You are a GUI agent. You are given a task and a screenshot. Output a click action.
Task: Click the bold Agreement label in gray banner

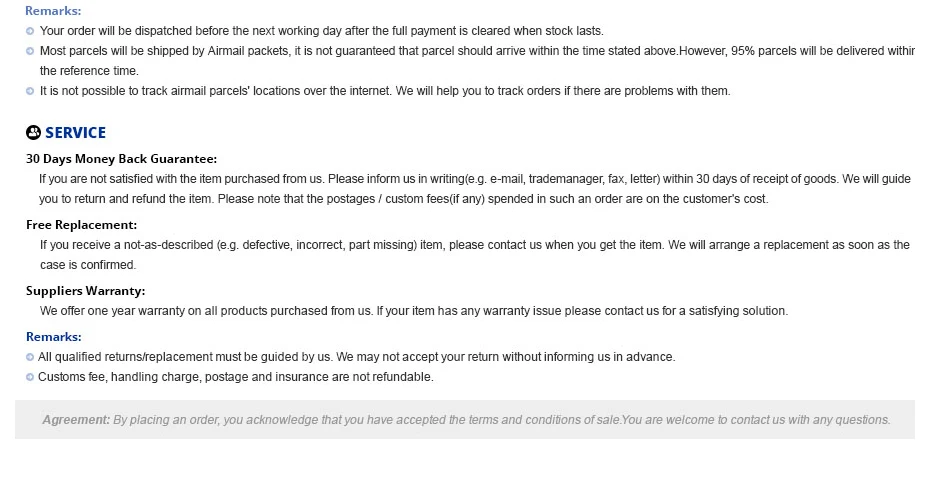[x=76, y=420]
